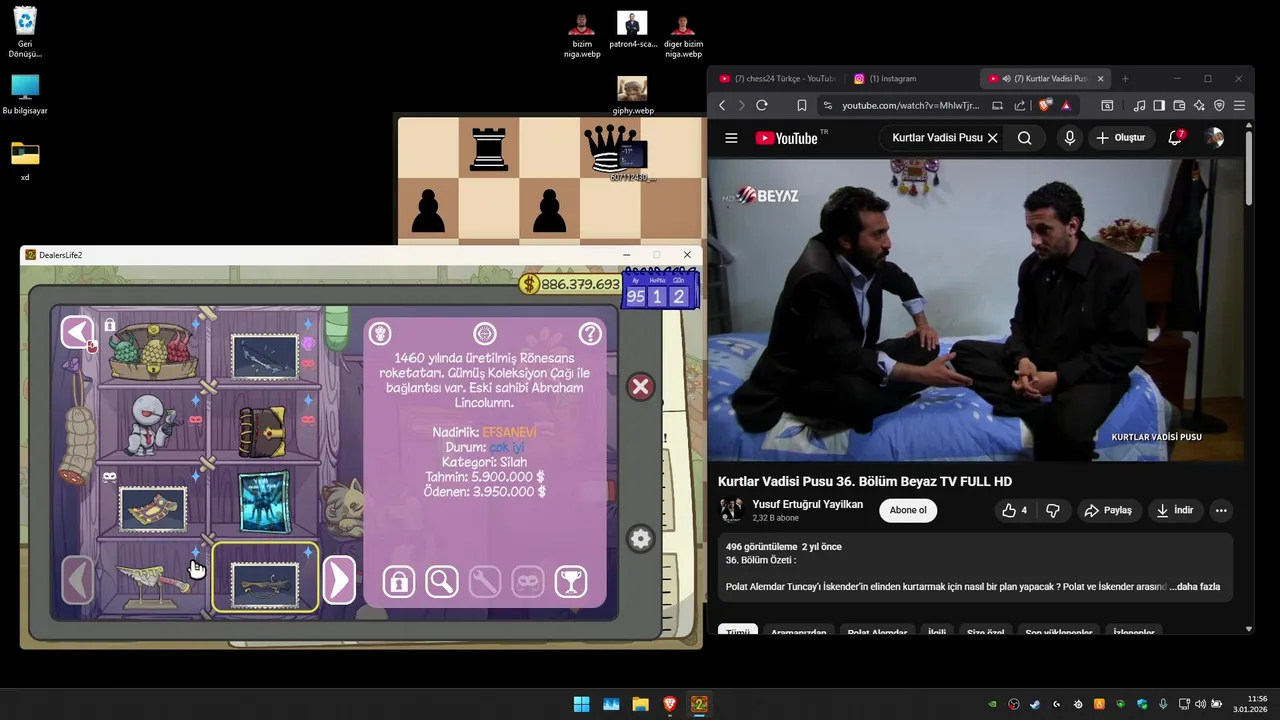1280x720 pixels.
Task: Open File Explorer from taskbar
Action: [x=640, y=704]
